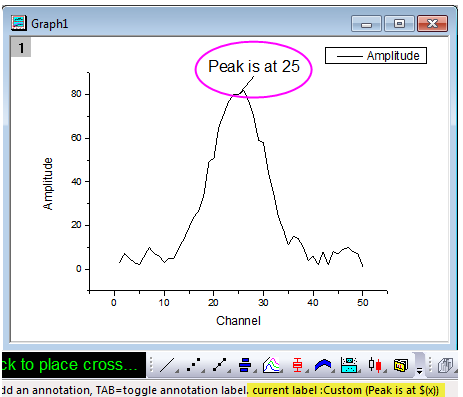Open the multi-curve plot icon
The image size is (463, 397).
(x=271, y=365)
